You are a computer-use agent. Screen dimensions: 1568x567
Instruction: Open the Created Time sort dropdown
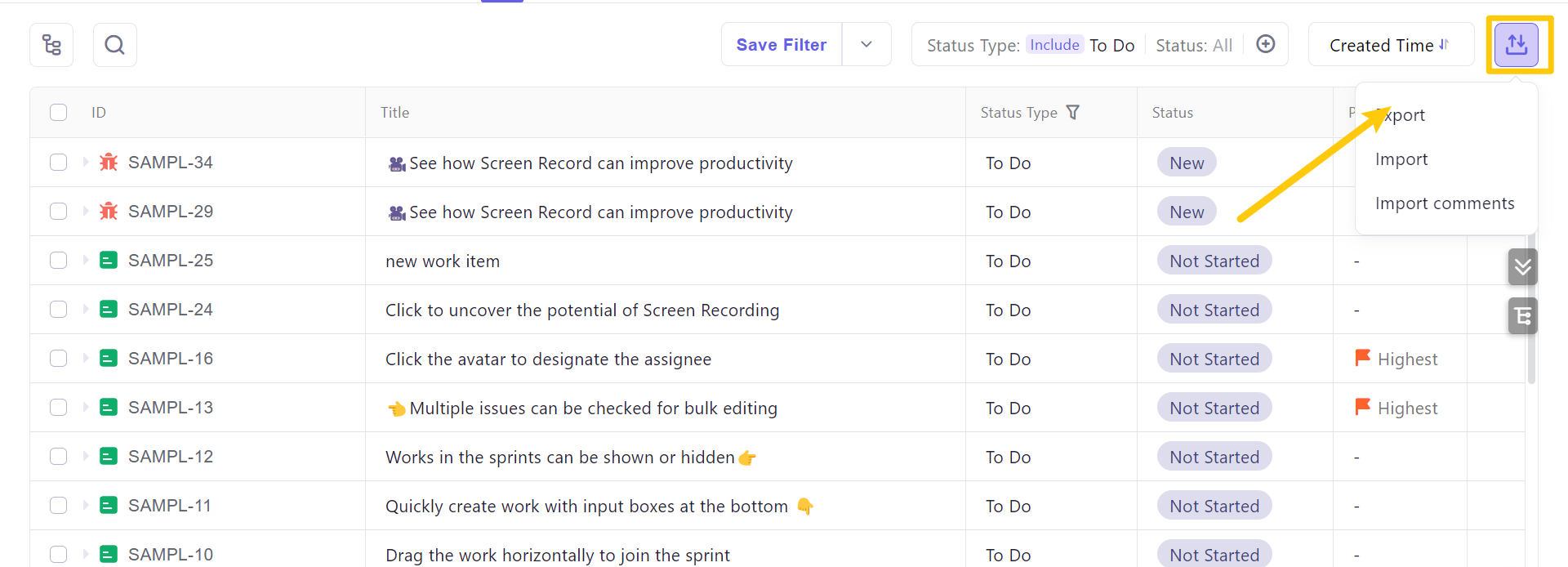point(1390,45)
